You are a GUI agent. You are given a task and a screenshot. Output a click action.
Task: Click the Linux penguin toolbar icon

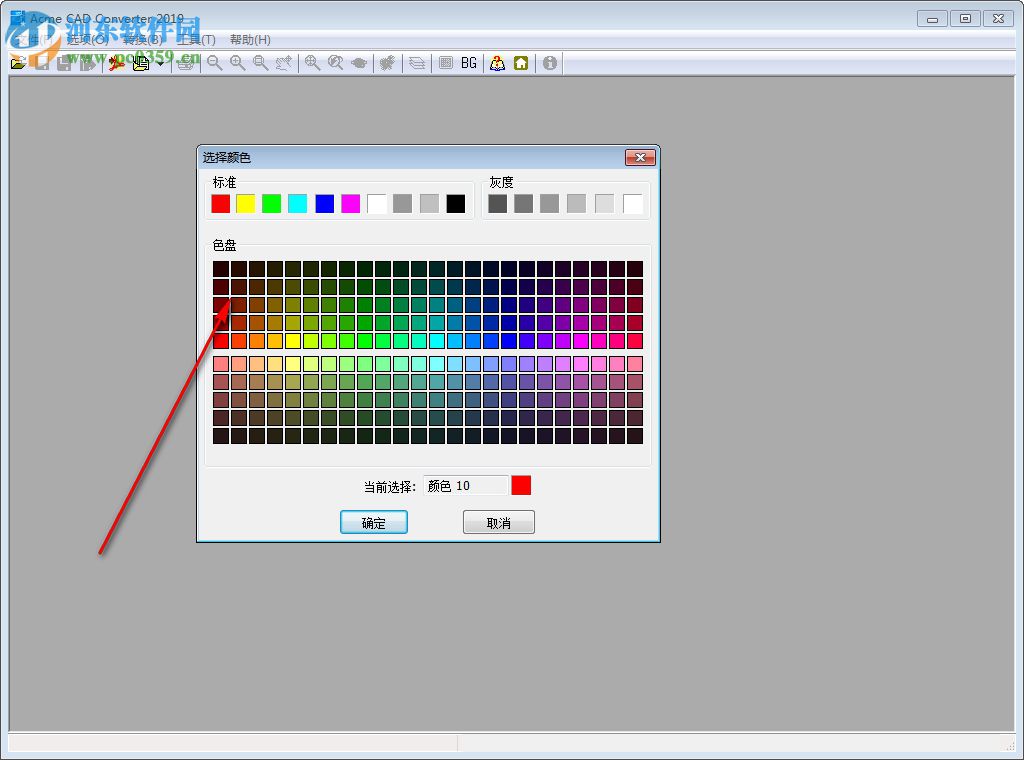pyautogui.click(x=497, y=62)
